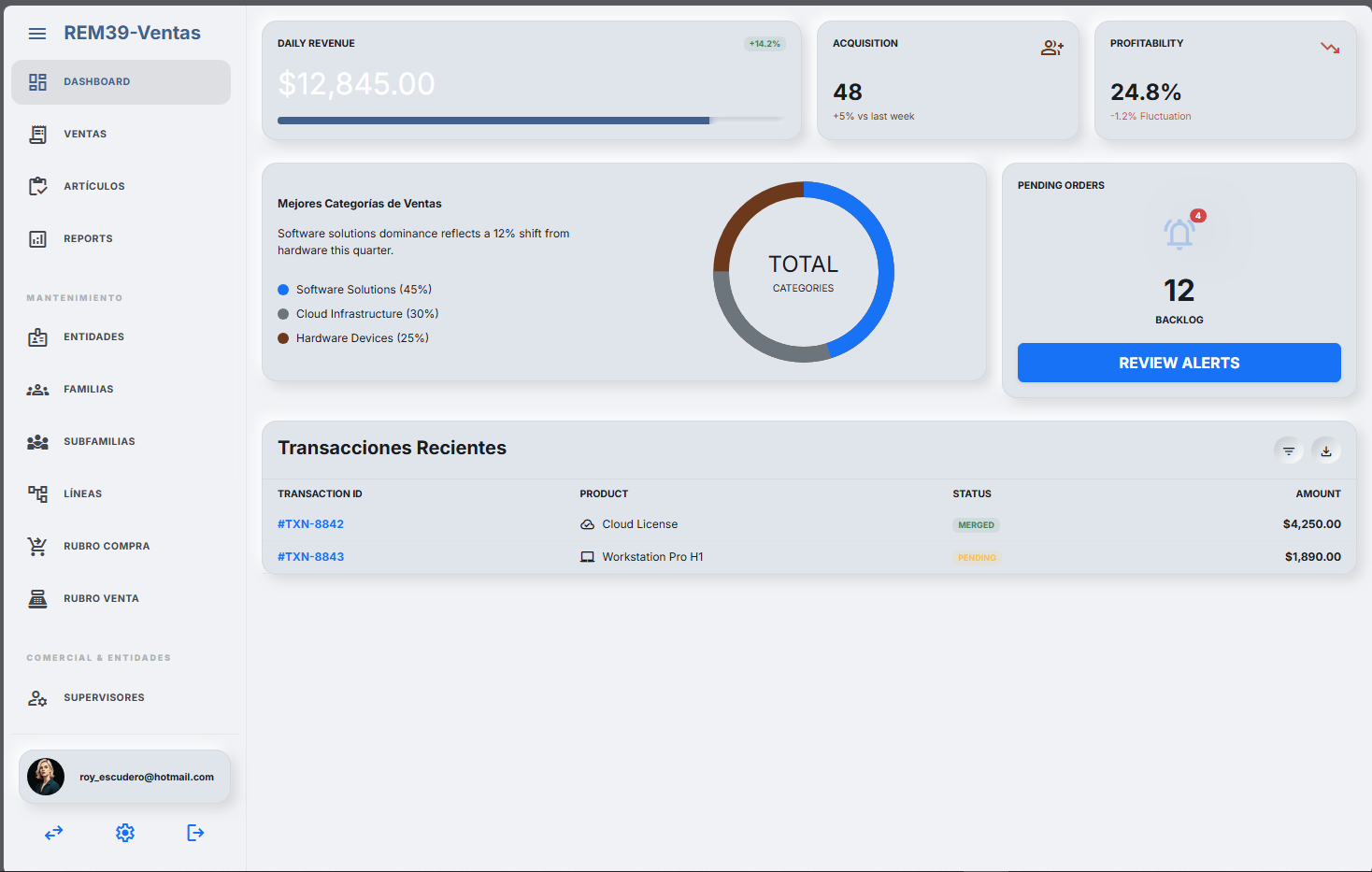Click the daily revenue progress bar

[x=531, y=121]
